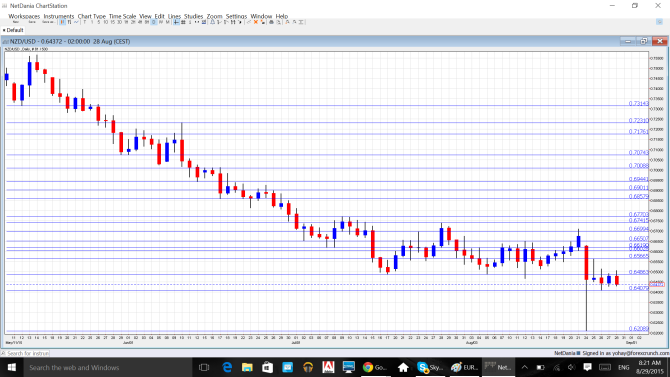
Task: Open Task View from the taskbar
Action: point(204,368)
